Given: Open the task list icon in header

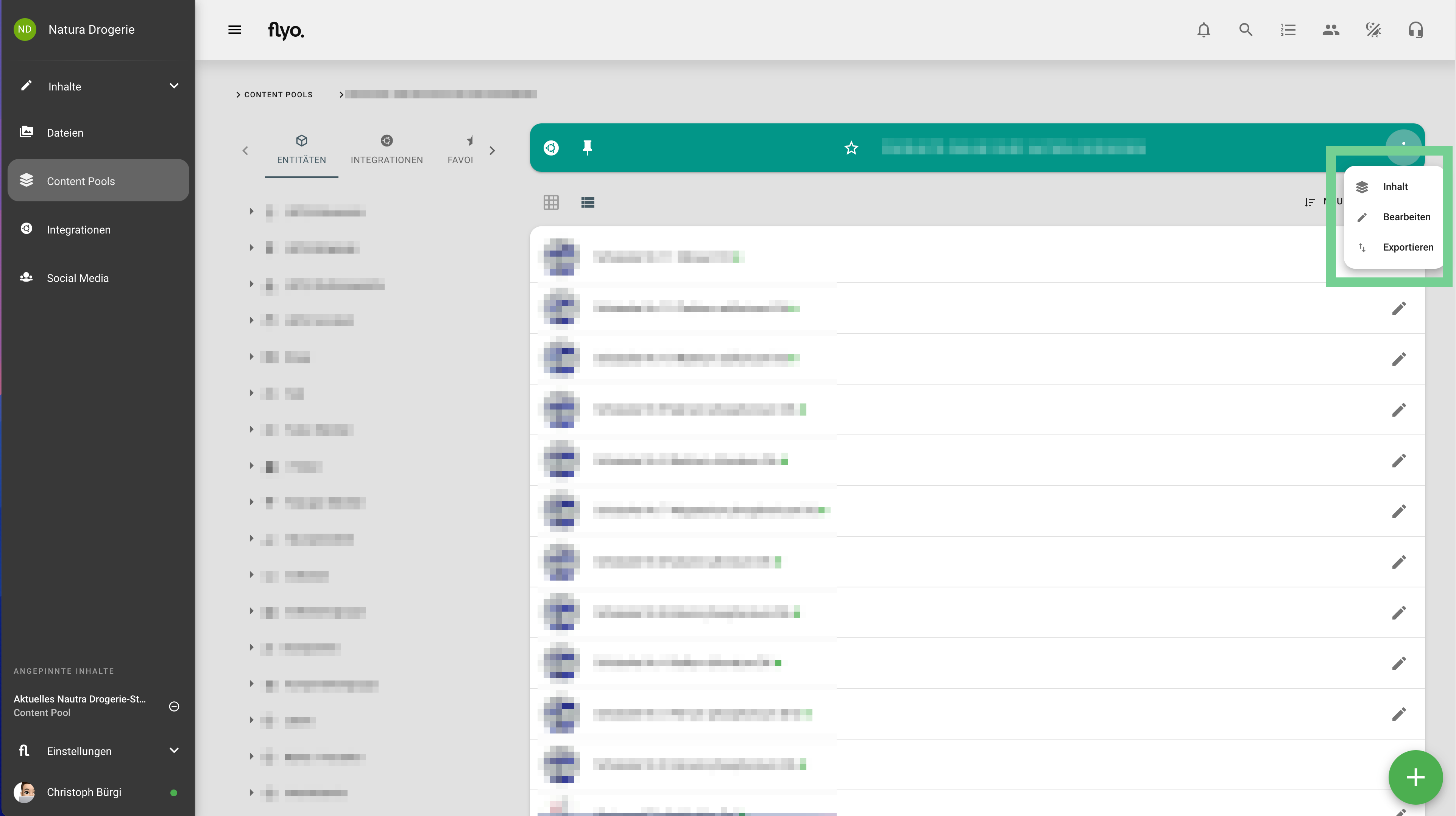Looking at the screenshot, I should 1288,30.
